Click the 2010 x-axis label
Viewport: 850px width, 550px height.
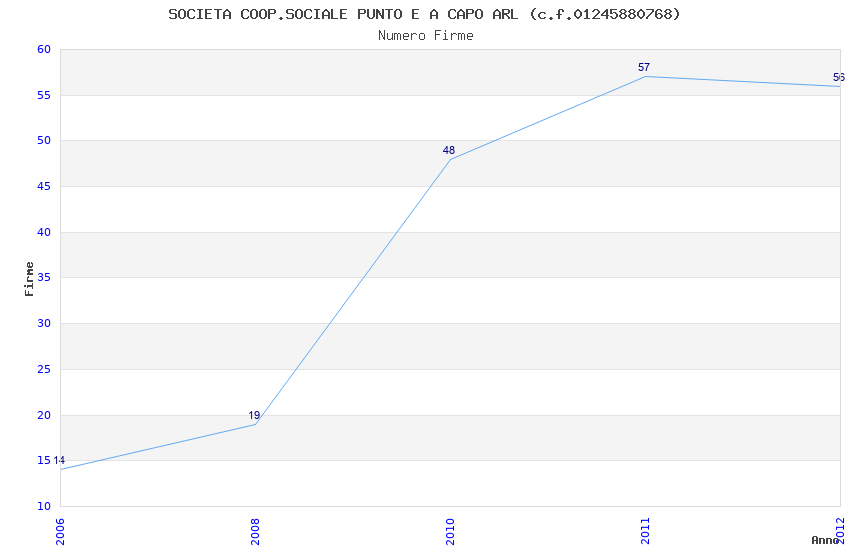[x=450, y=530]
